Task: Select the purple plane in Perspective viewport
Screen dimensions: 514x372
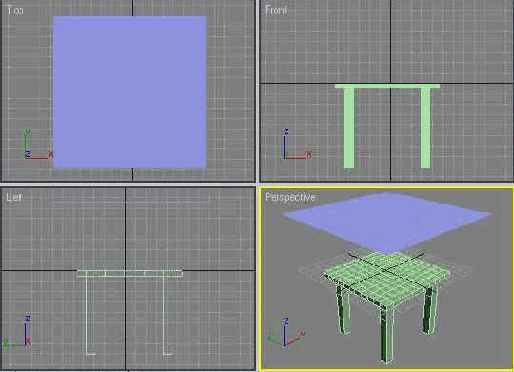Action: point(387,221)
